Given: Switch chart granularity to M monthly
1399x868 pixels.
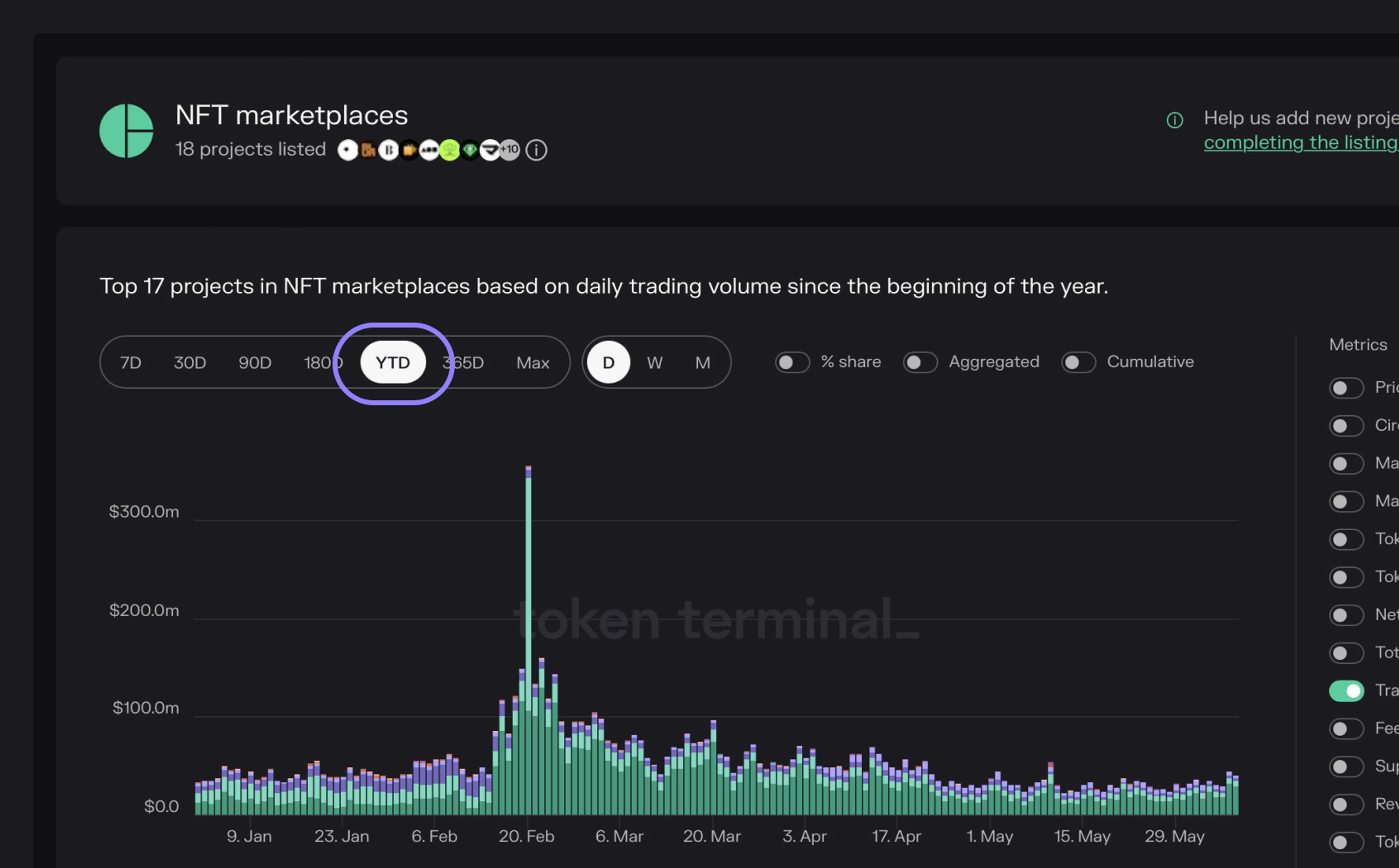Looking at the screenshot, I should pos(703,363).
